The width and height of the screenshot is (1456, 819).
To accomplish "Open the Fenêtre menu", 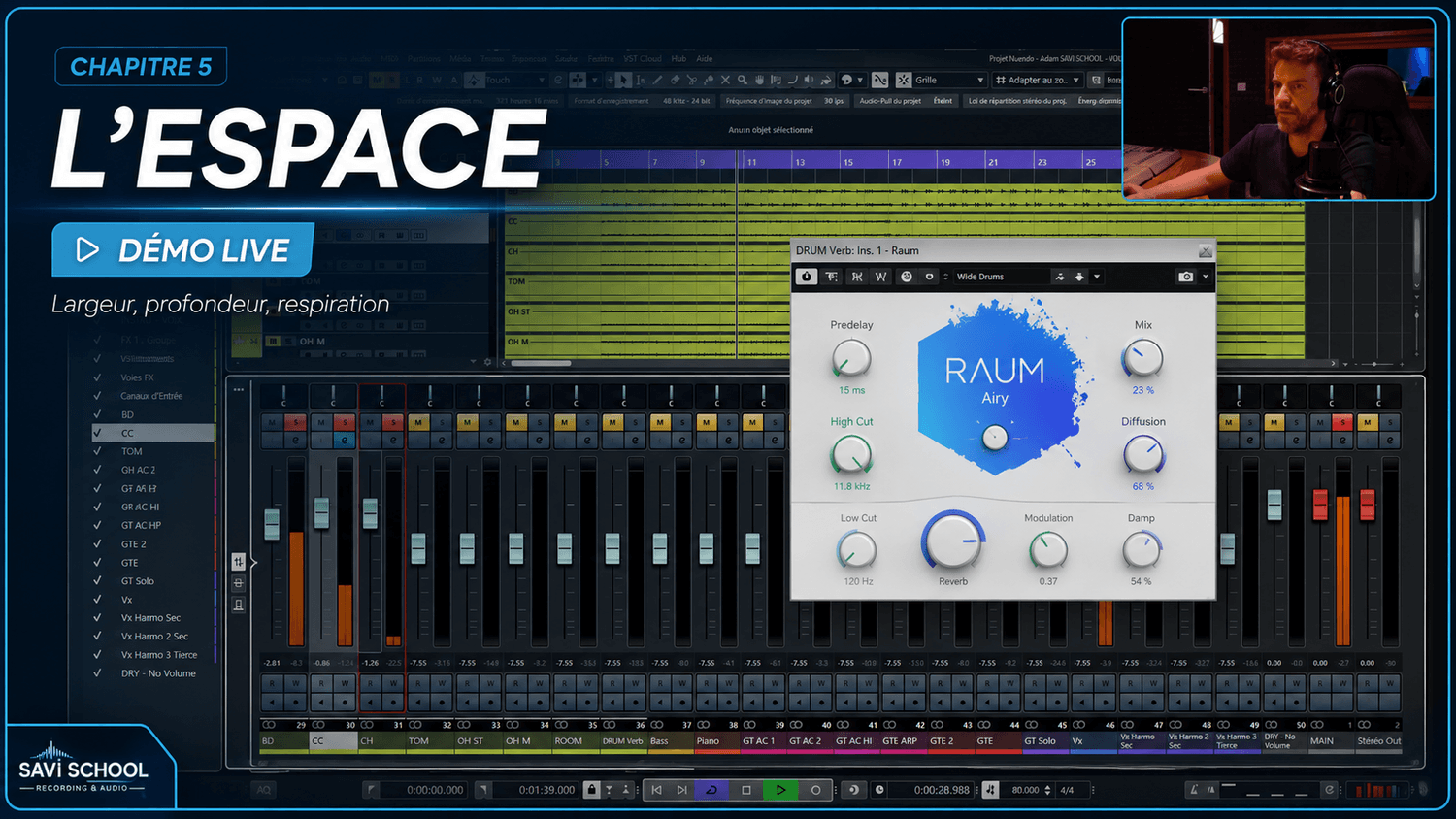I will pyautogui.click(x=601, y=59).
